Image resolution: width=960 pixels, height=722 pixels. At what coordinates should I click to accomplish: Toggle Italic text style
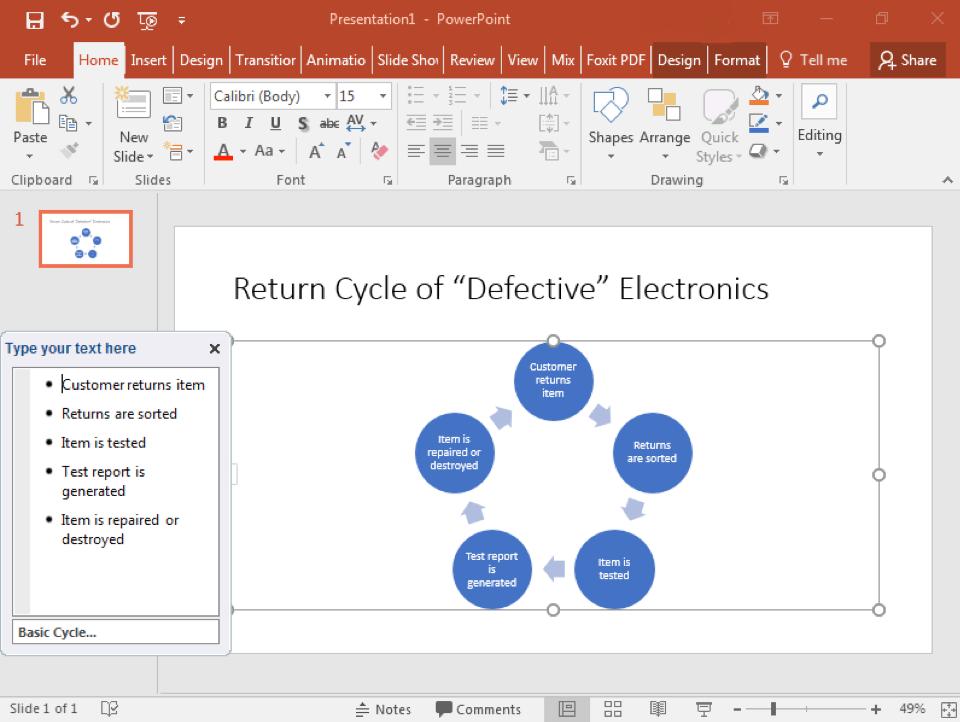click(249, 124)
